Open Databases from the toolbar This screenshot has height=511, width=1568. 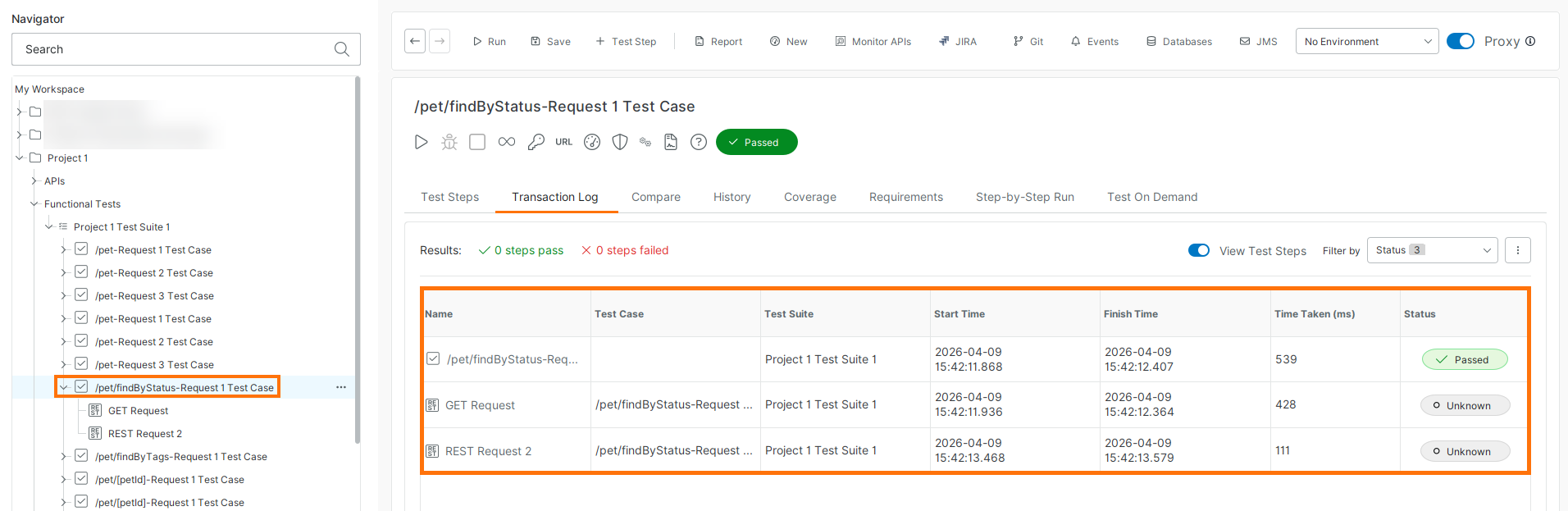(1179, 41)
